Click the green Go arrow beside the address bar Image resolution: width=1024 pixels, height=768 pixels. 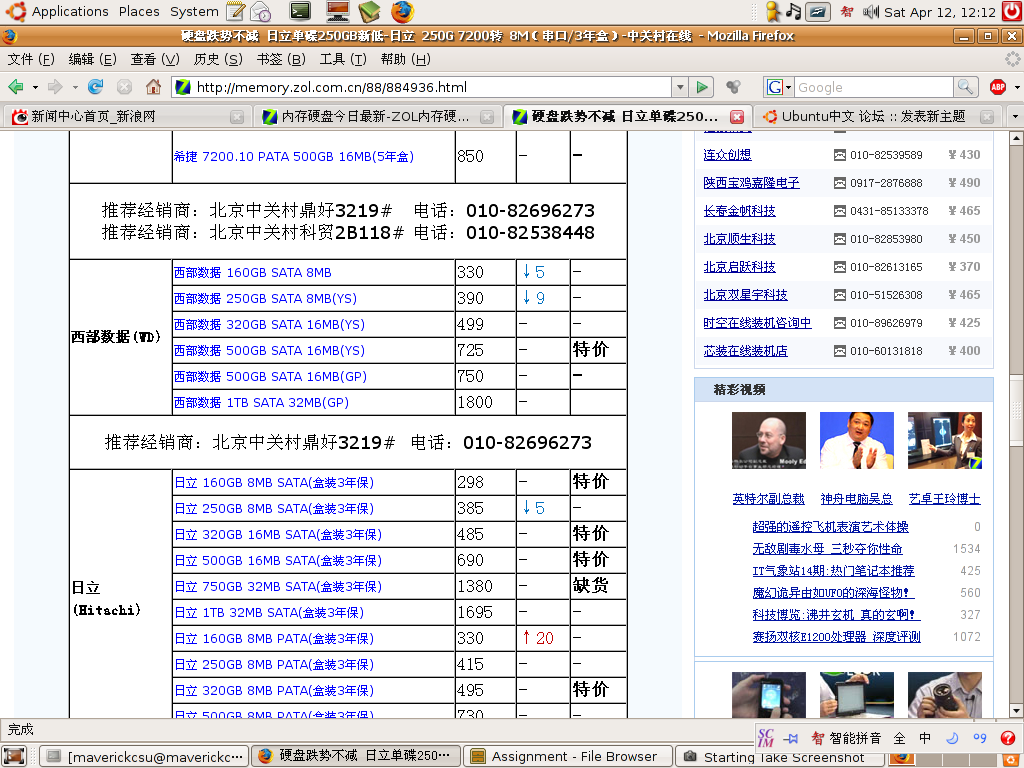pyautogui.click(x=702, y=87)
